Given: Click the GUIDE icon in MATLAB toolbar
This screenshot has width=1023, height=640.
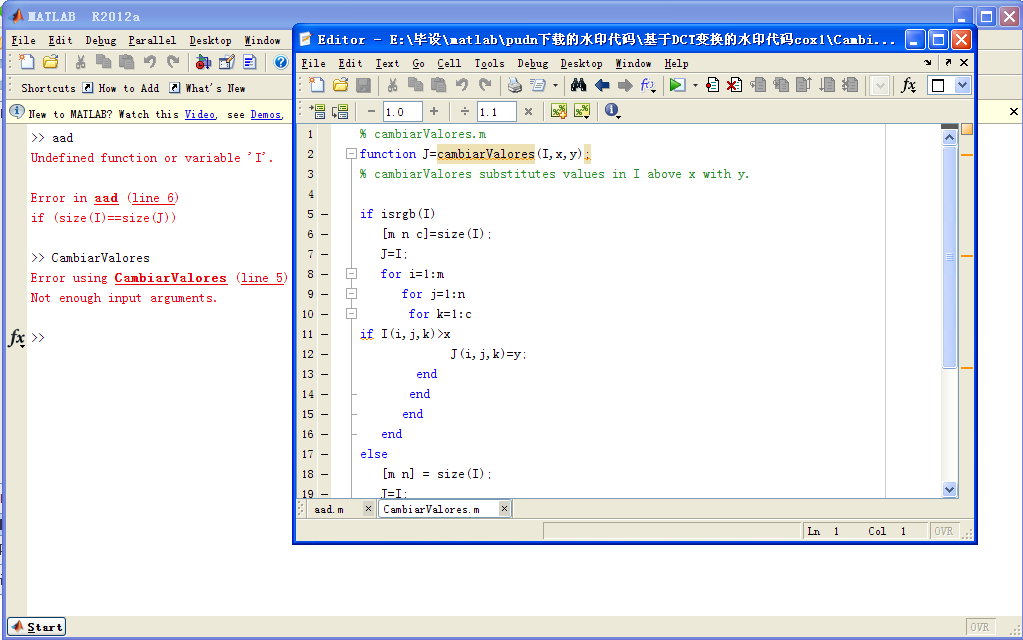Looking at the screenshot, I should pos(226,62).
